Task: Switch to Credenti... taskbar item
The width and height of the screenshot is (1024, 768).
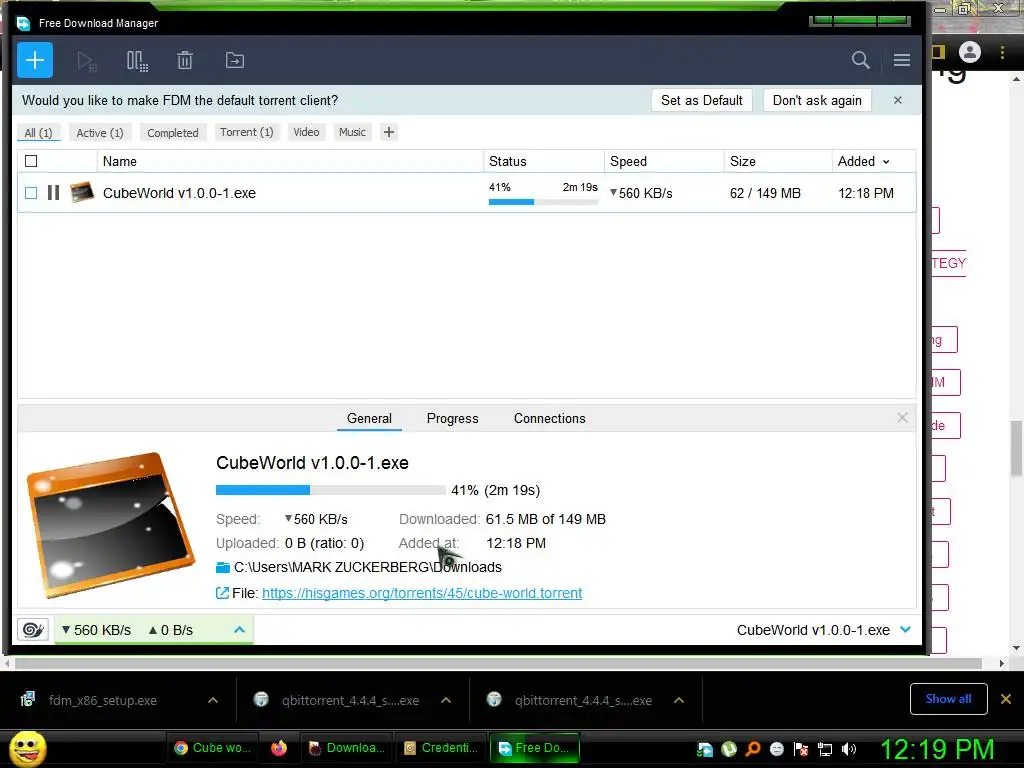Action: pos(441,748)
